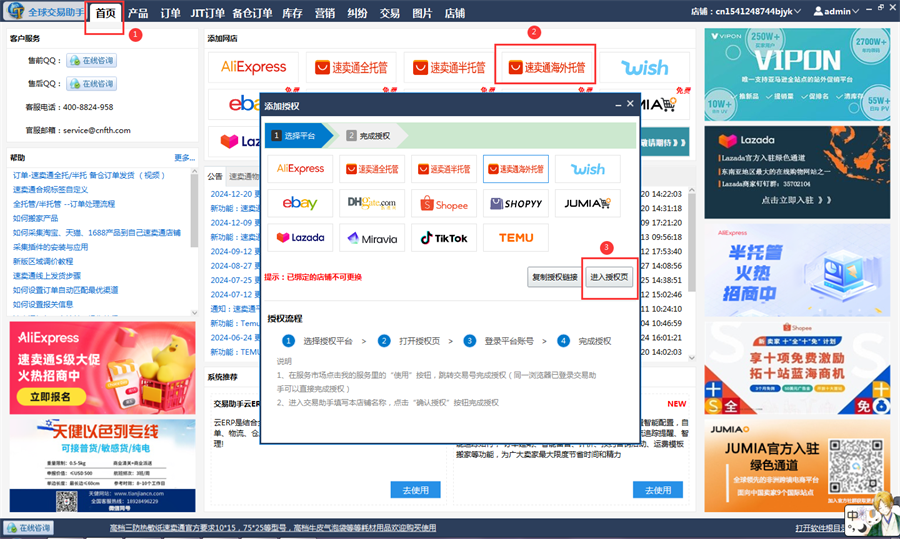Click the 打开软件根目录 link
This screenshot has width=900, height=539.
click(820, 528)
